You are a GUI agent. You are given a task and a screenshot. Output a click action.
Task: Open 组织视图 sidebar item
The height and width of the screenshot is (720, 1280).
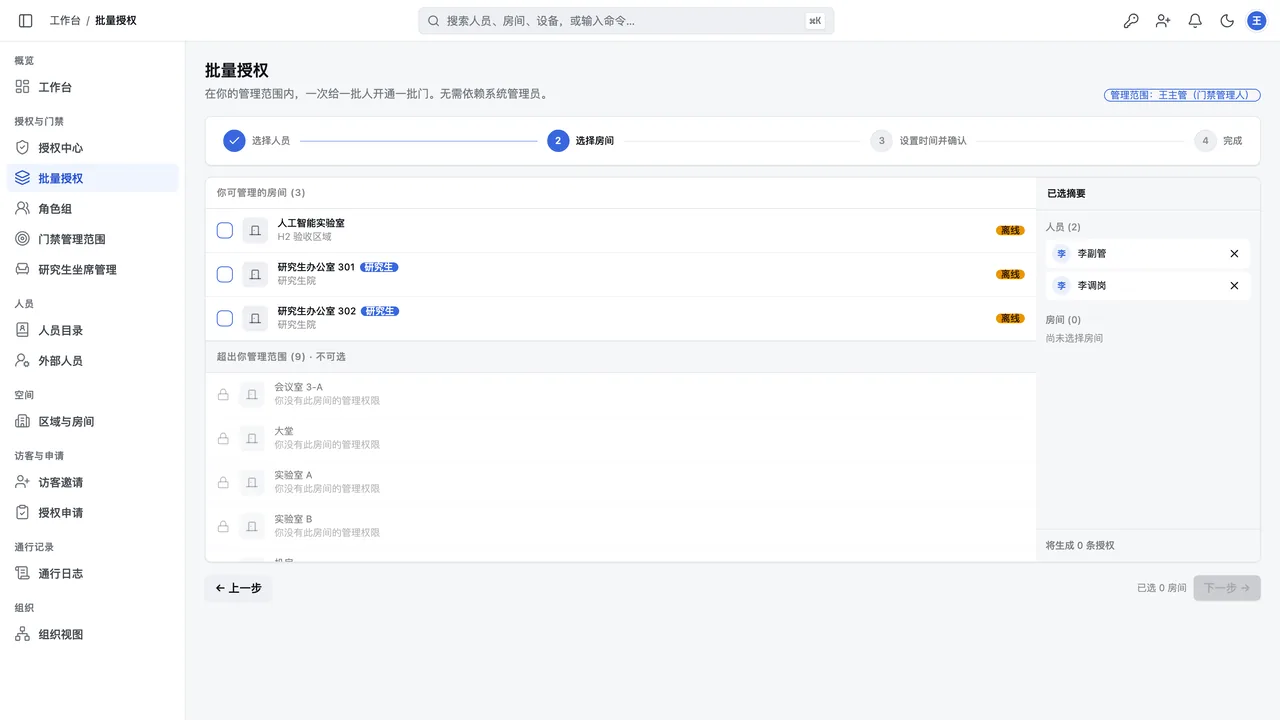(x=92, y=635)
